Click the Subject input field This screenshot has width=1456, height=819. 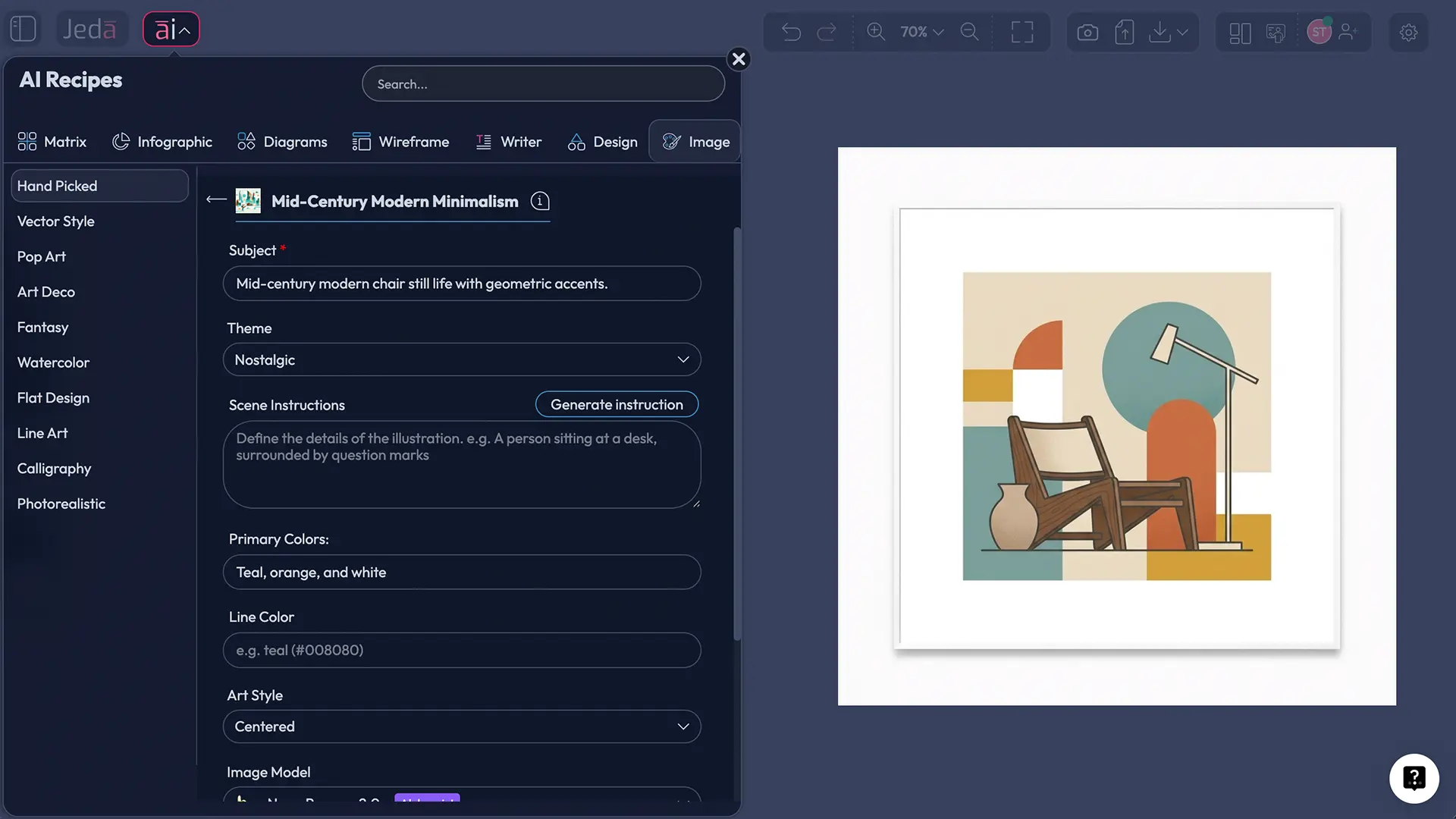click(x=462, y=284)
